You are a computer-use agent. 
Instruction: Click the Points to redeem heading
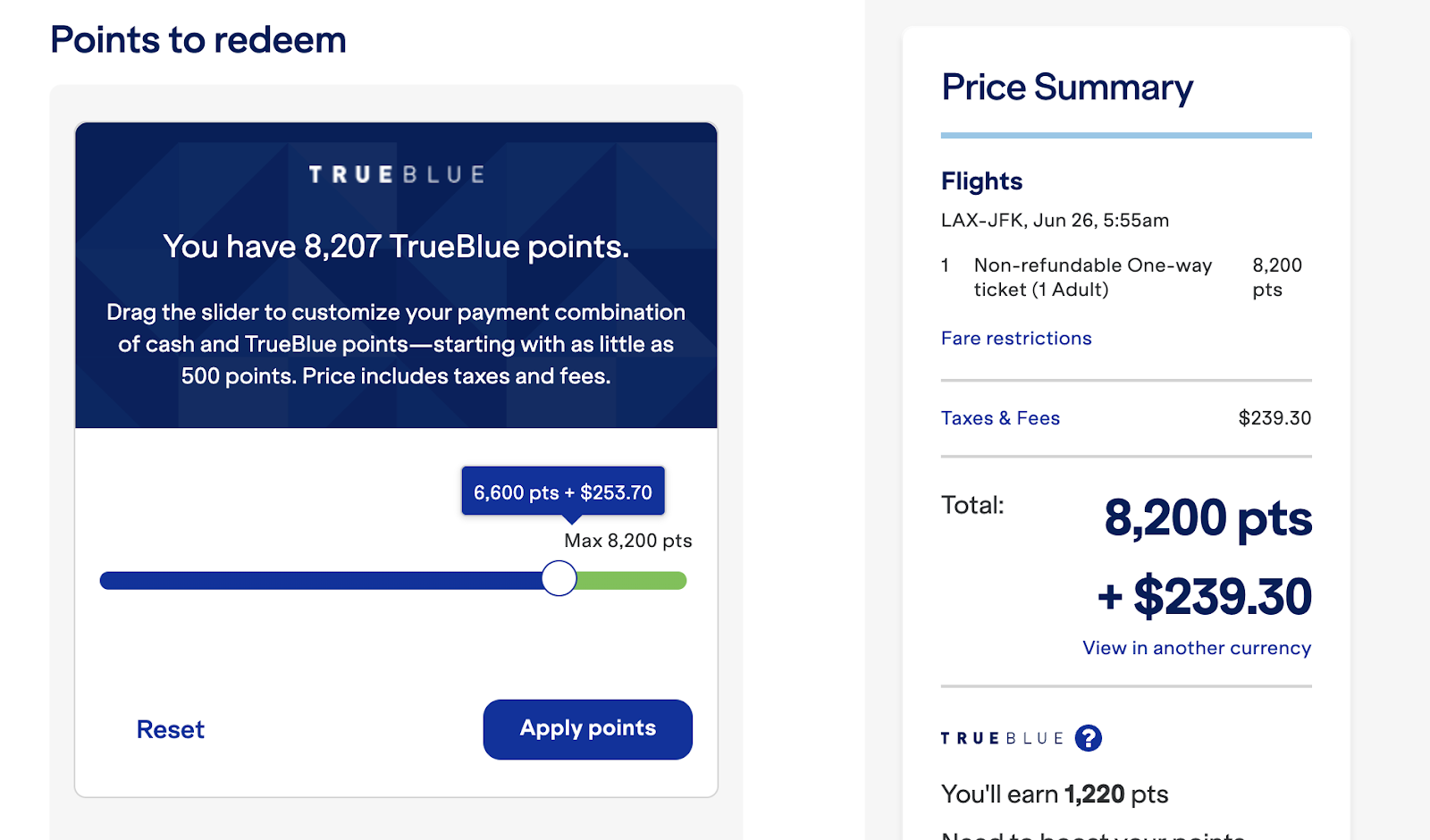198,40
